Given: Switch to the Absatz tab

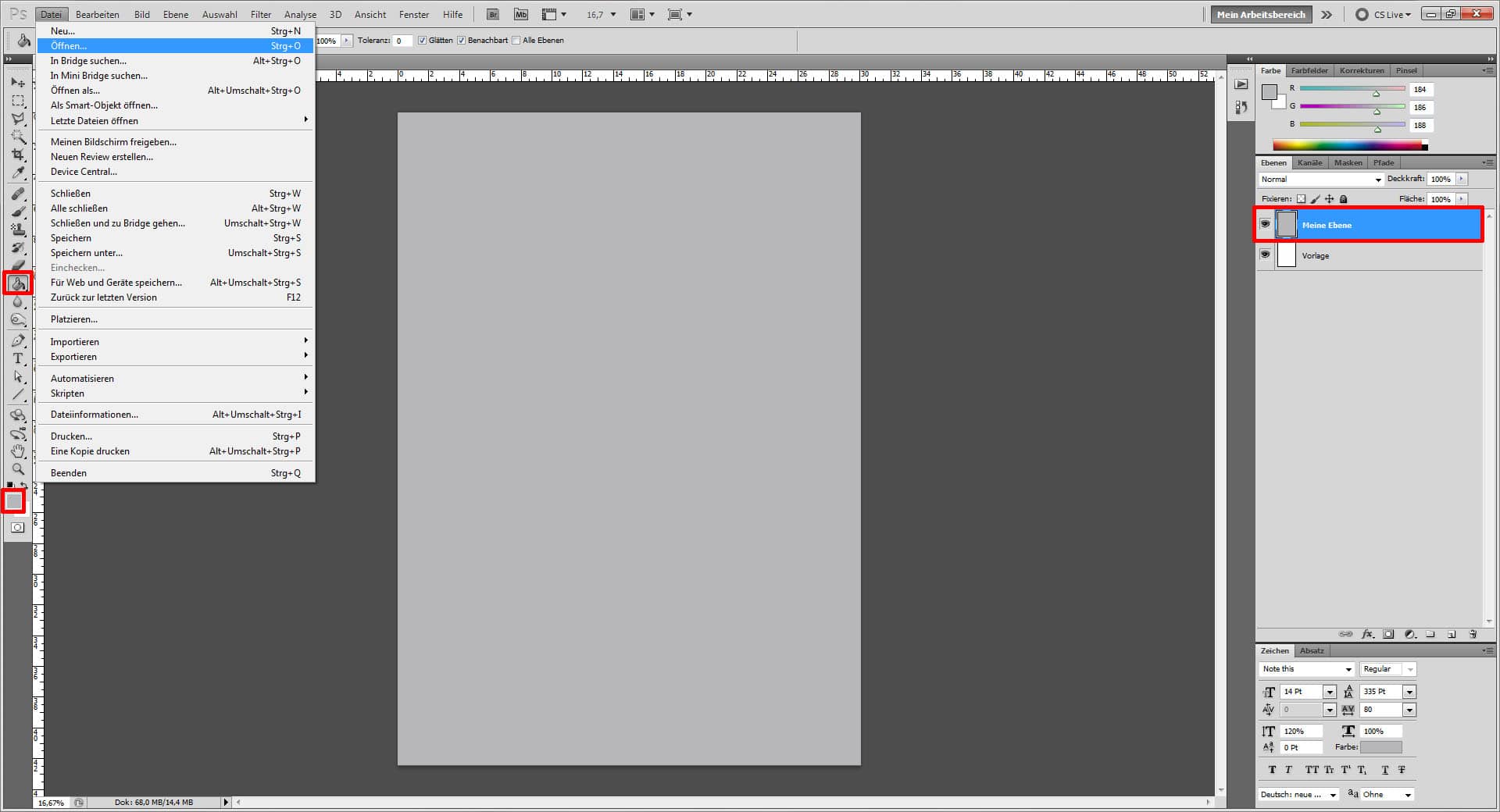Looking at the screenshot, I should click(x=1312, y=650).
